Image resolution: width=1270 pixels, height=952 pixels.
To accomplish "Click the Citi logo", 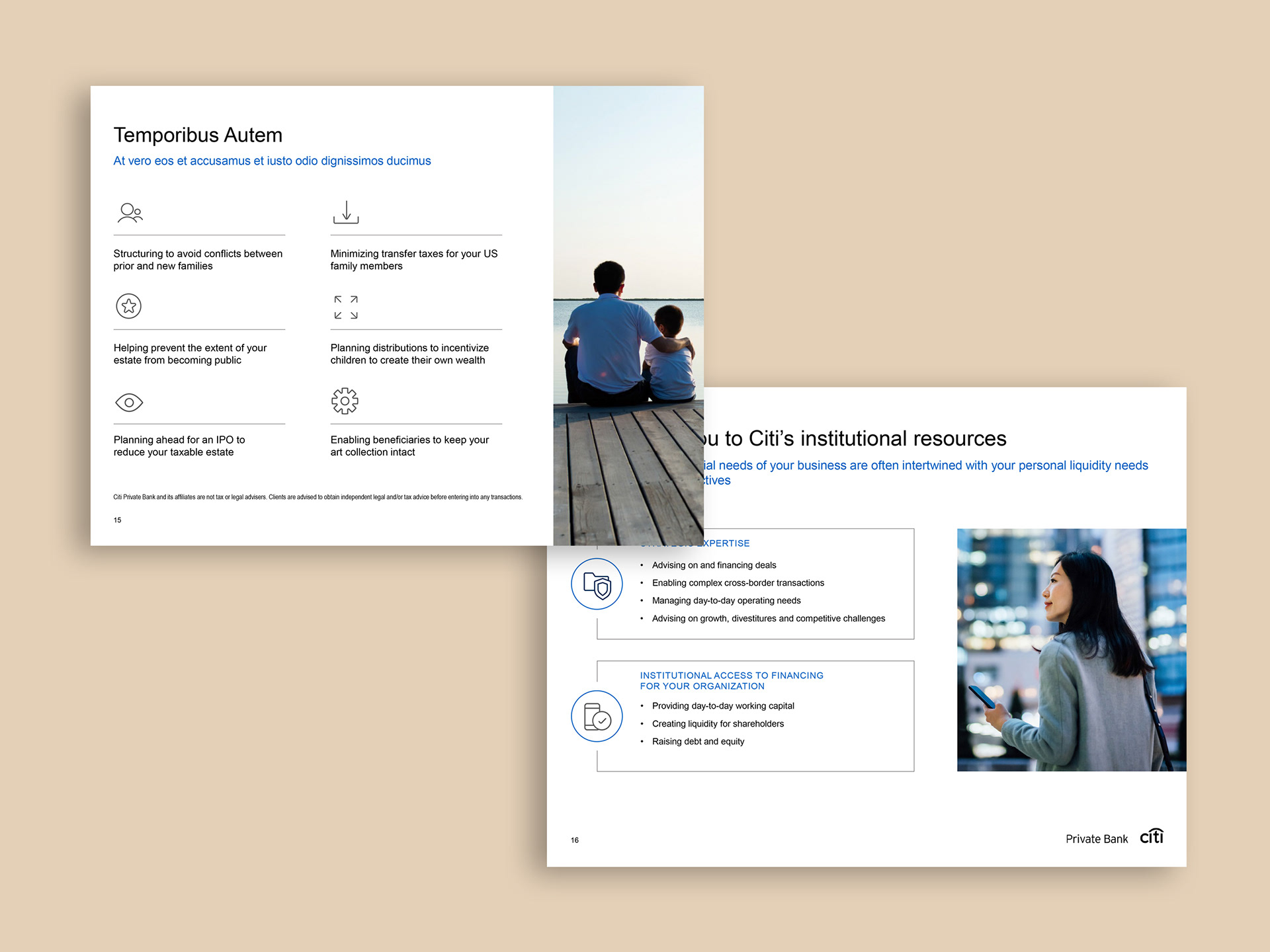I will 1152,836.
